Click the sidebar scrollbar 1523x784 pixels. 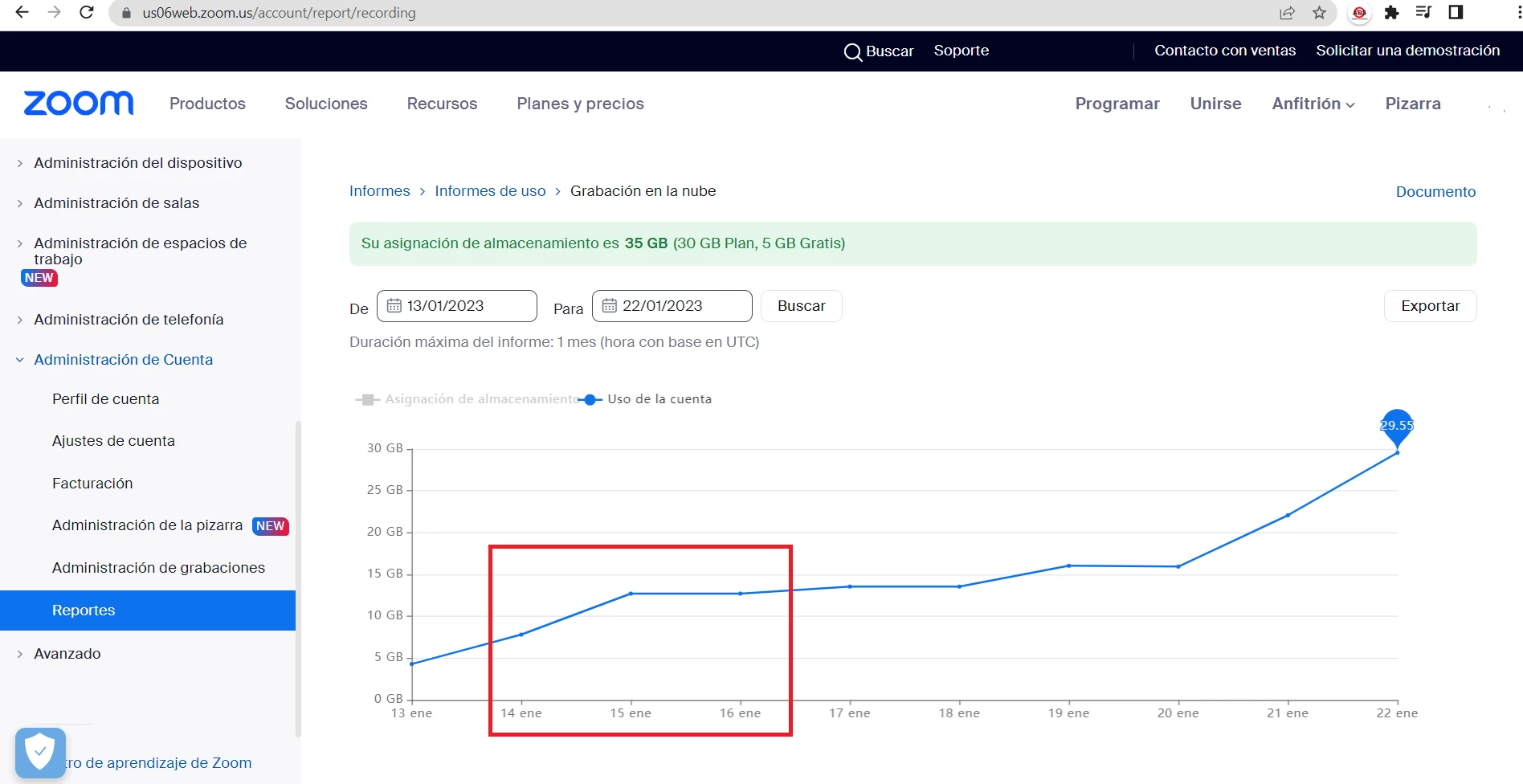298,578
